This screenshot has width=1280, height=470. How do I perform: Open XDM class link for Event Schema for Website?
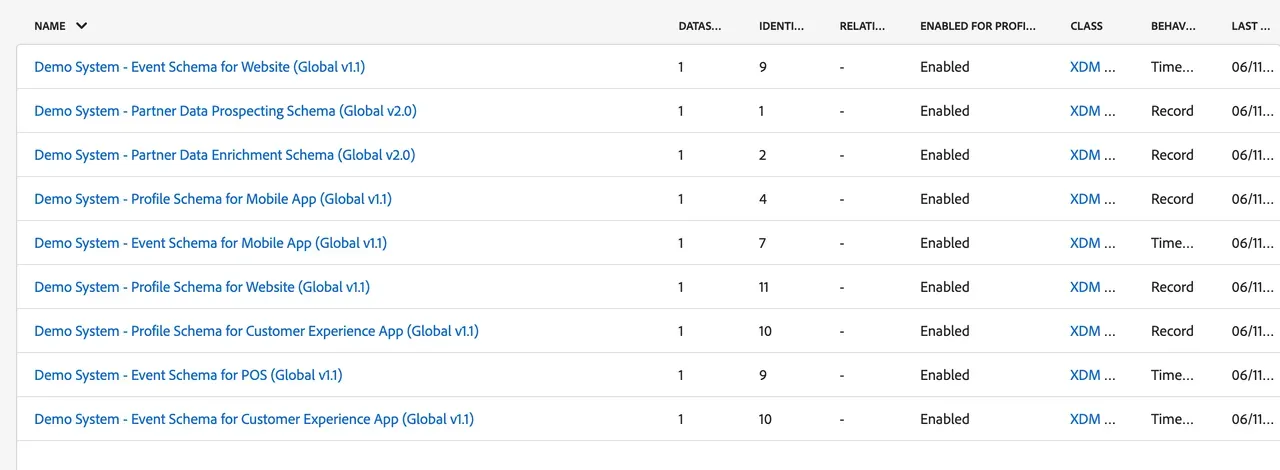tap(1092, 67)
